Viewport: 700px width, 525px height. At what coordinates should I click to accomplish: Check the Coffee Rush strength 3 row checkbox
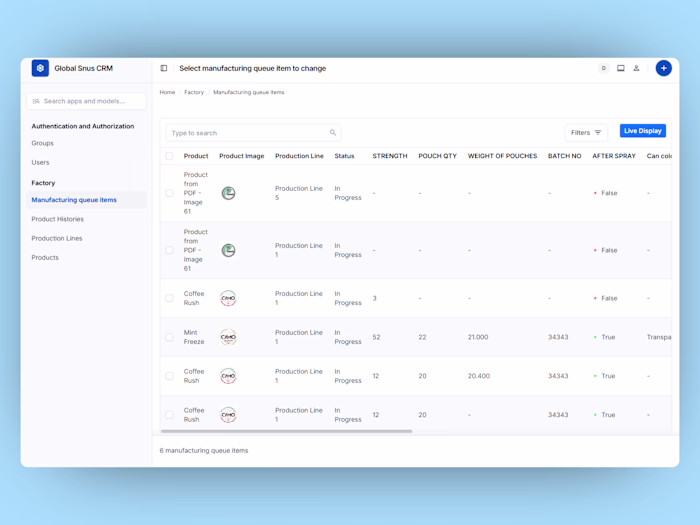point(169,298)
